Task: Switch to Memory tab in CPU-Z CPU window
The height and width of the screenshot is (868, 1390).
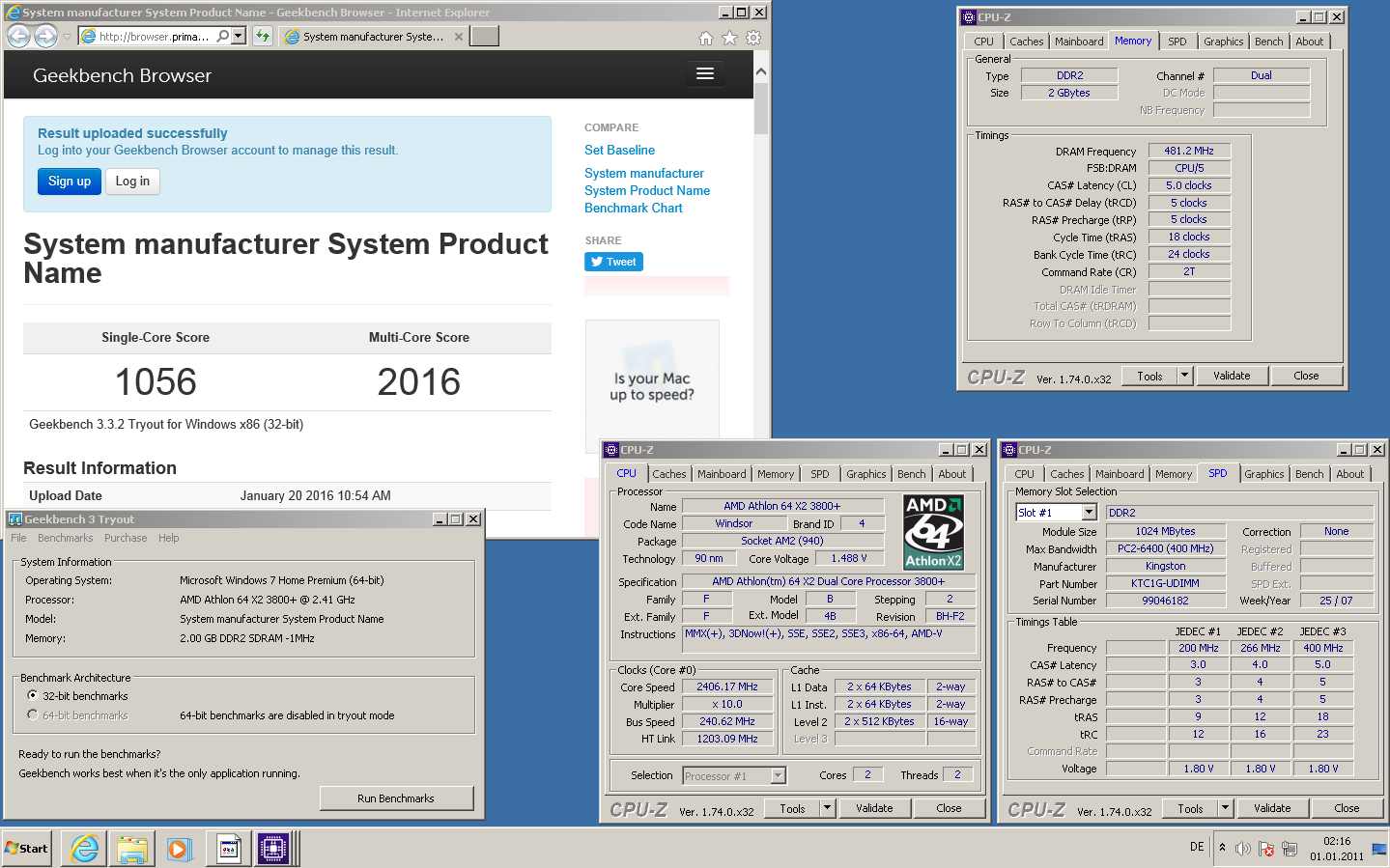Action: coord(776,474)
